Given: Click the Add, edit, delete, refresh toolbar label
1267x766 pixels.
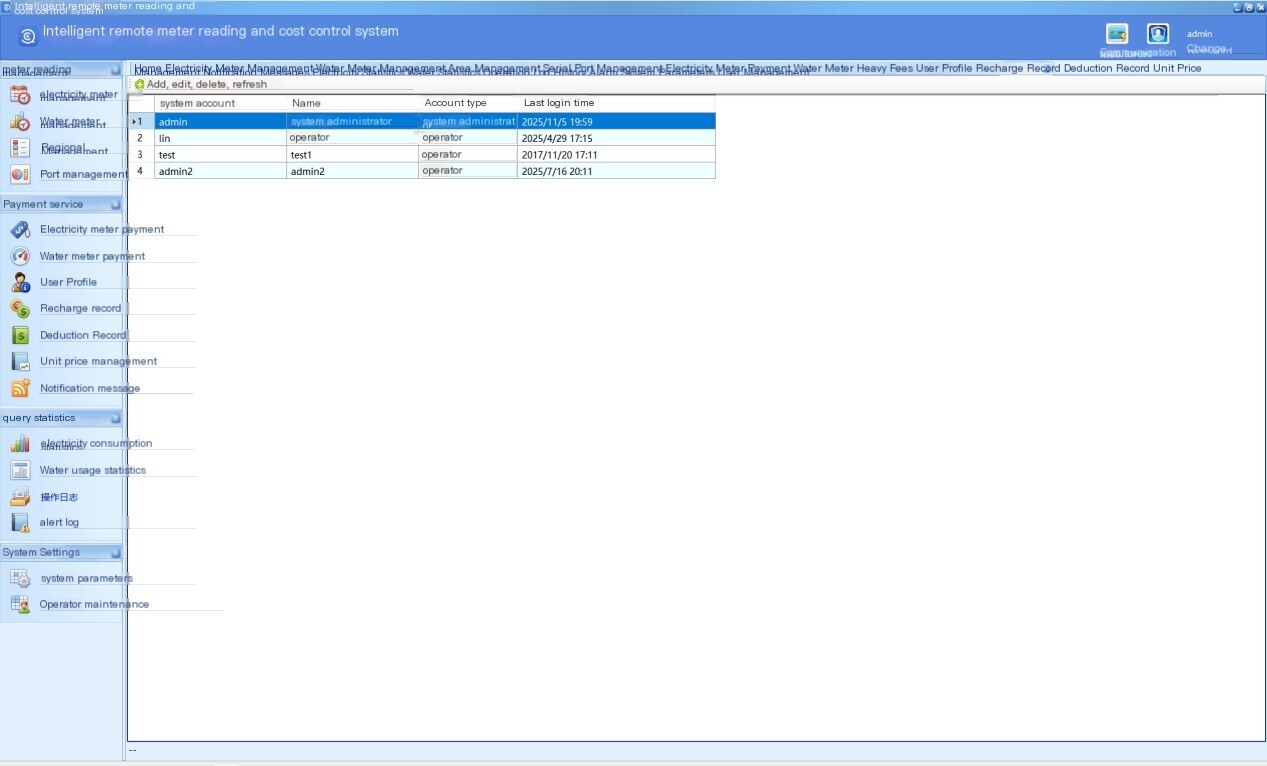Looking at the screenshot, I should click(x=207, y=85).
